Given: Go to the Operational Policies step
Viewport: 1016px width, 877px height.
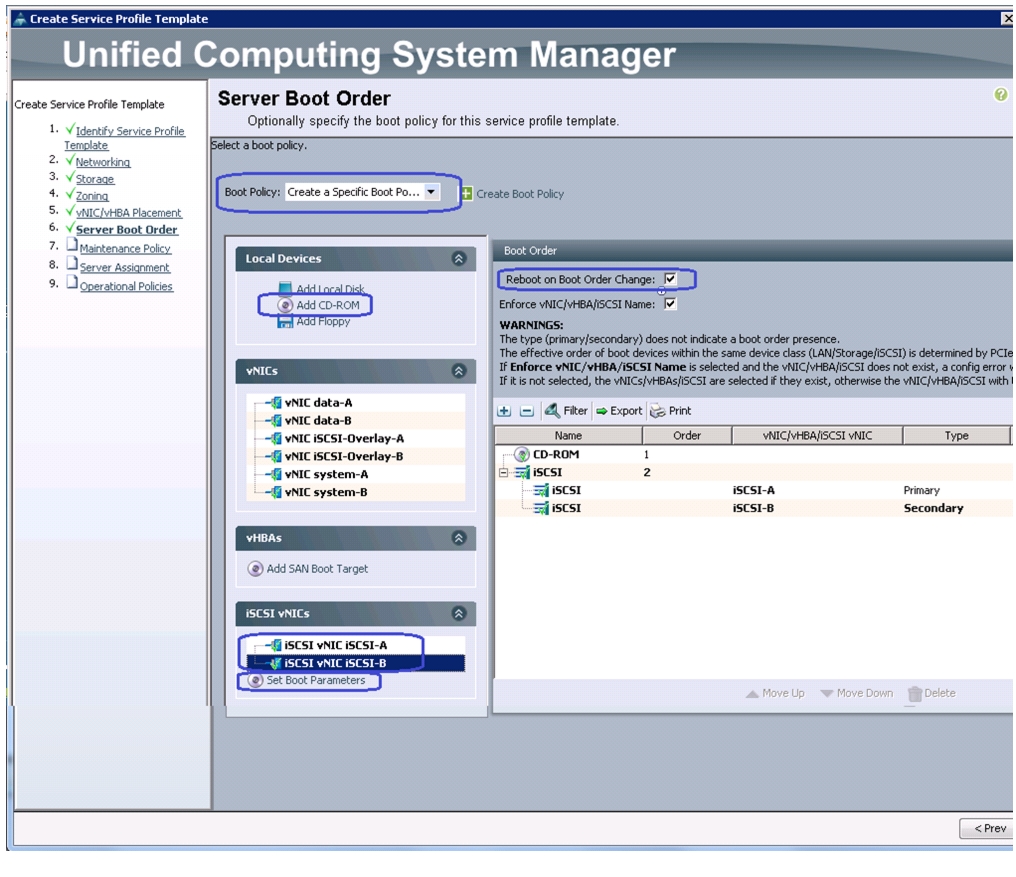Looking at the screenshot, I should click(x=126, y=286).
